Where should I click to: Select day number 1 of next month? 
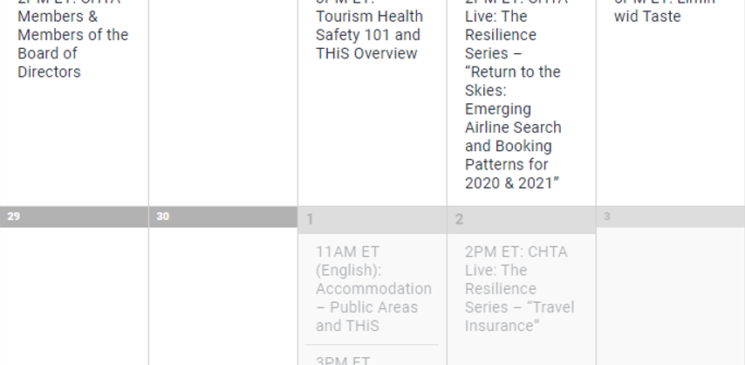310,220
